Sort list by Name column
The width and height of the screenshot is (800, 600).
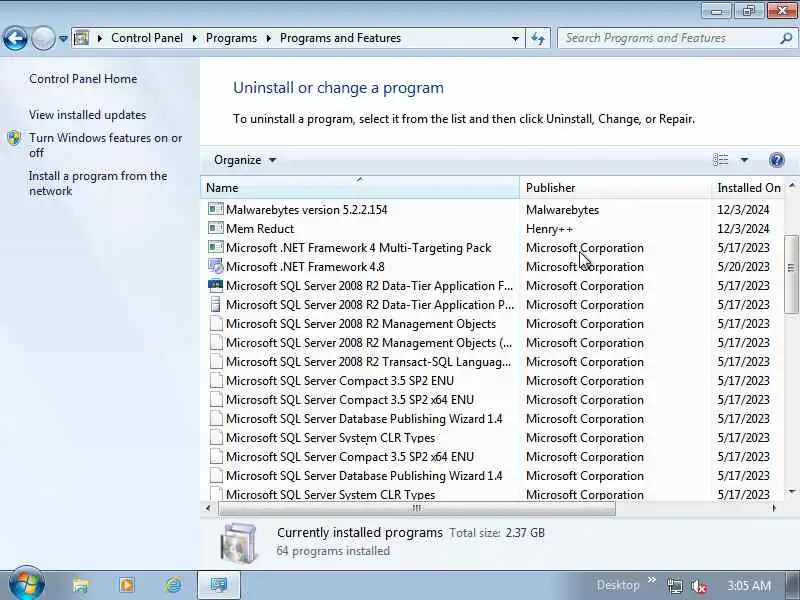[x=360, y=188]
